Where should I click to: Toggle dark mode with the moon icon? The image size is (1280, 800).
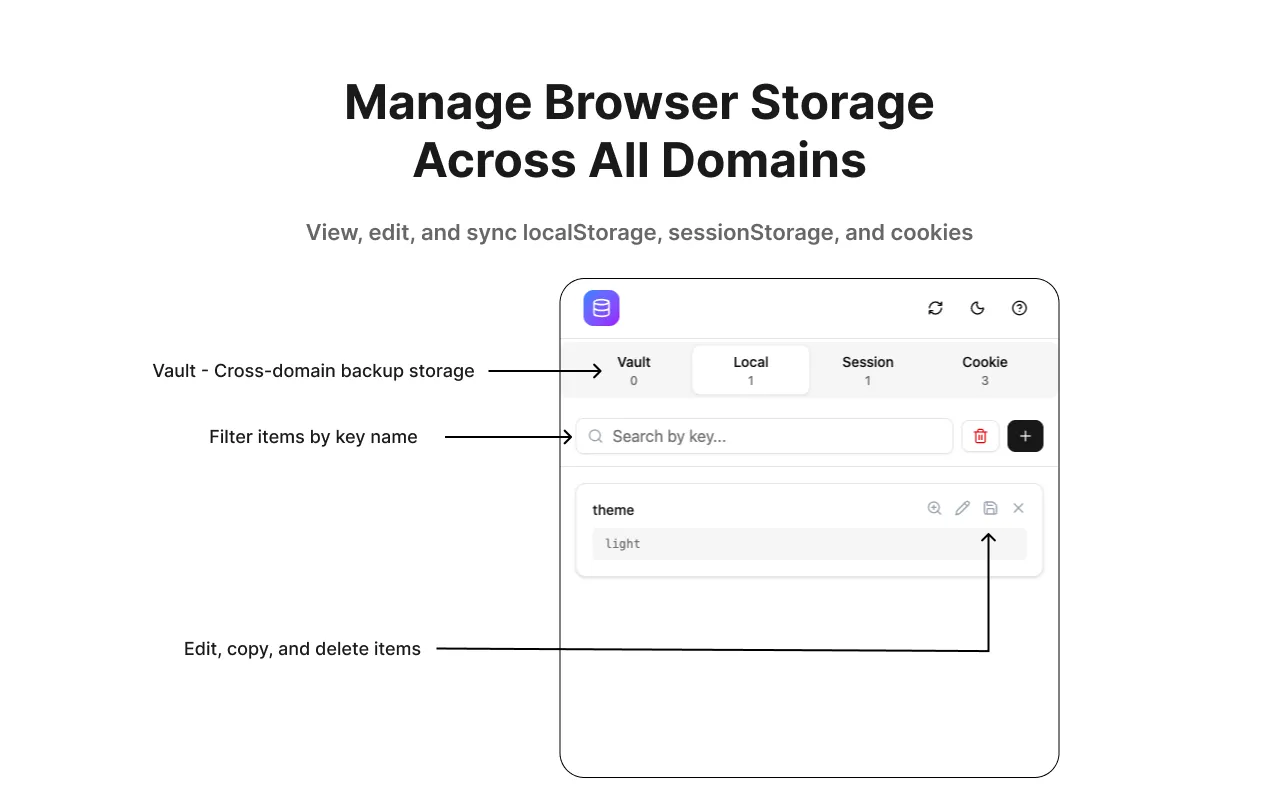[x=977, y=308]
